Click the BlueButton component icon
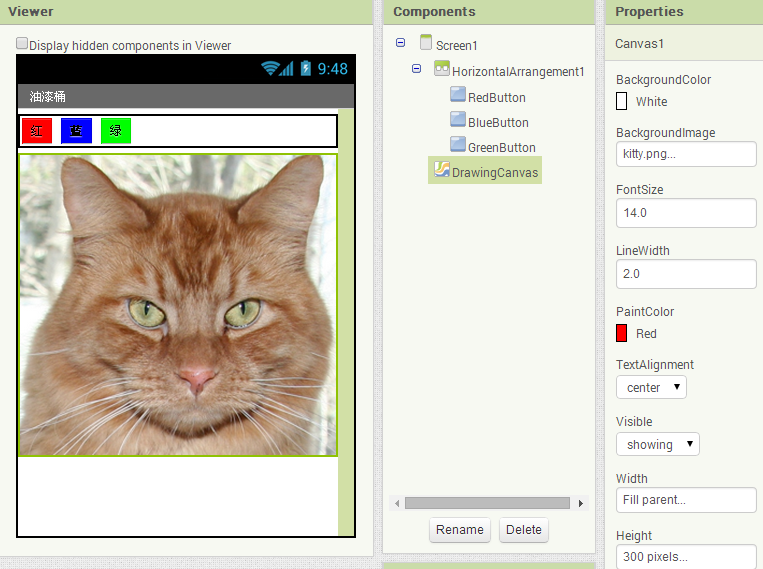This screenshot has height=569, width=763. click(458, 120)
